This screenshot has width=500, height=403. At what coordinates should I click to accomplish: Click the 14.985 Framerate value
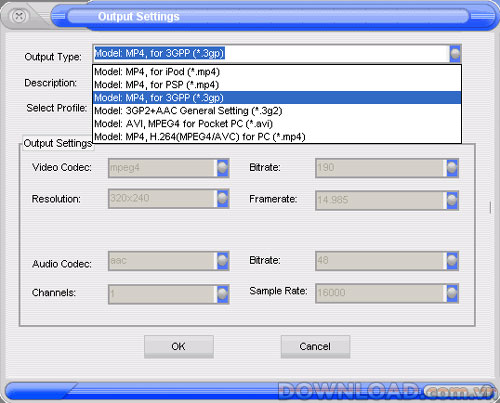333,200
